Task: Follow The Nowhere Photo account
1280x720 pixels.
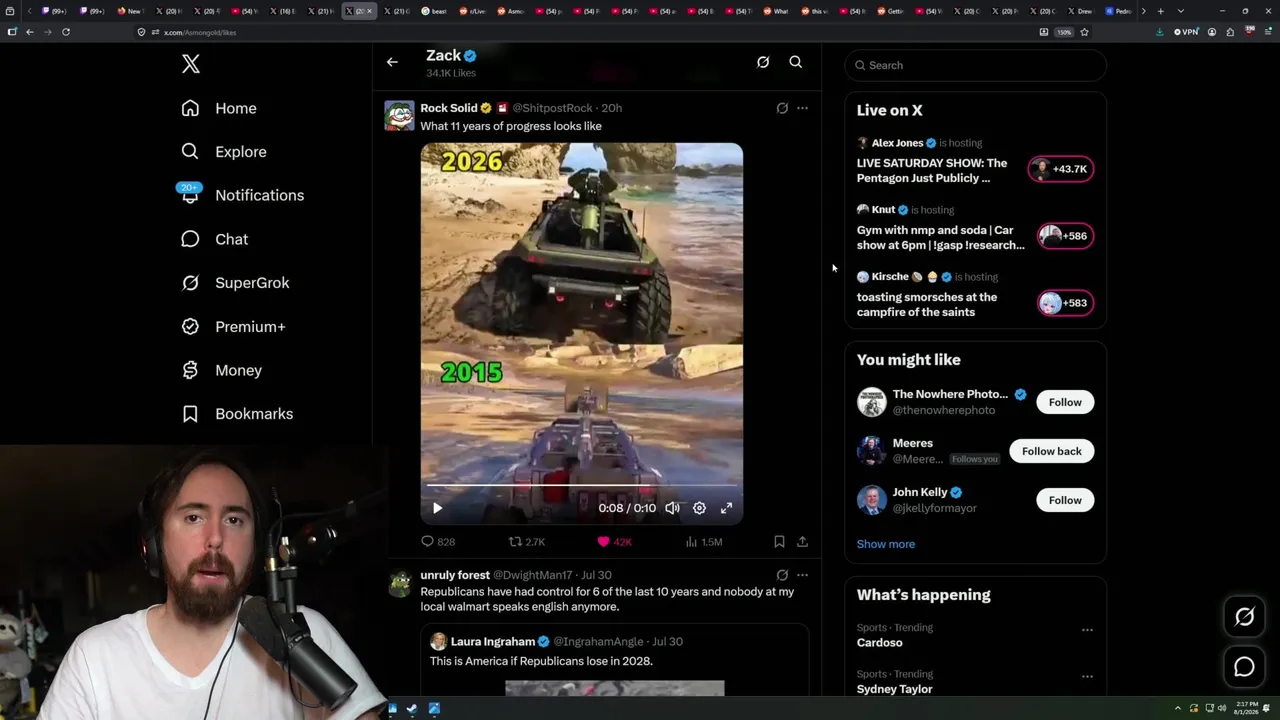Action: [1065, 402]
